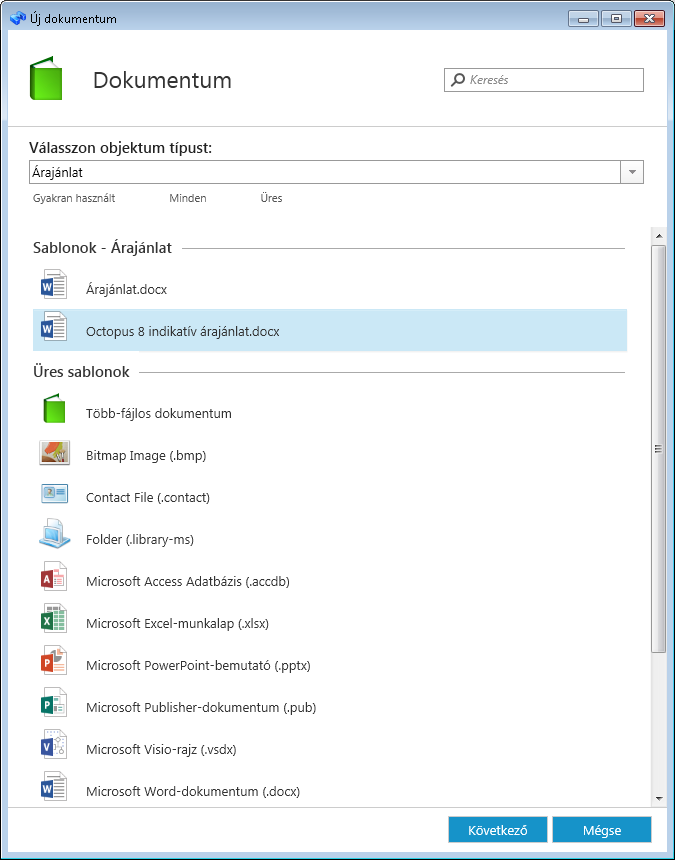Choose the green Több-fájlos dokumentum book icon
This screenshot has height=860, width=675.
[54, 409]
